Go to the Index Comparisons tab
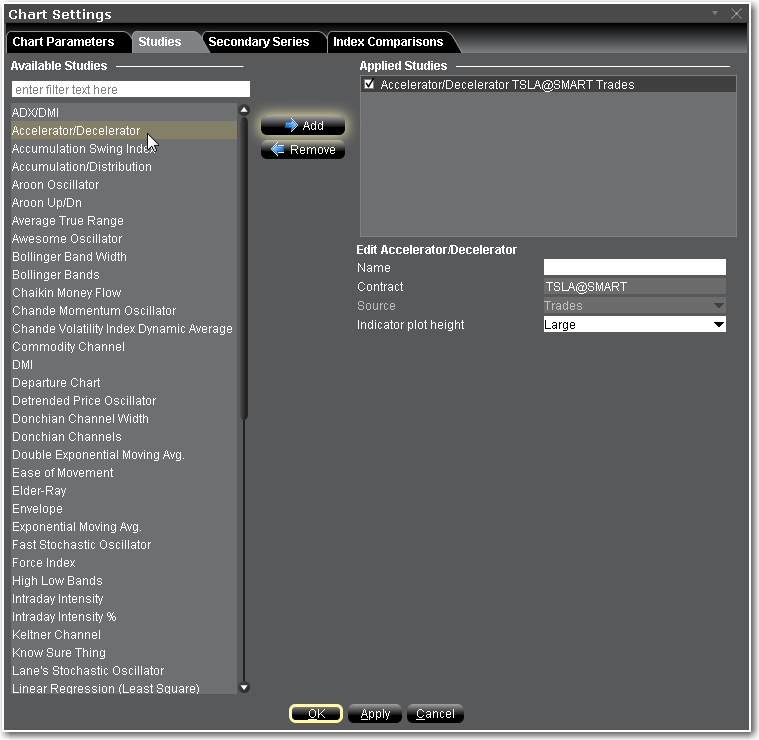 tap(388, 42)
